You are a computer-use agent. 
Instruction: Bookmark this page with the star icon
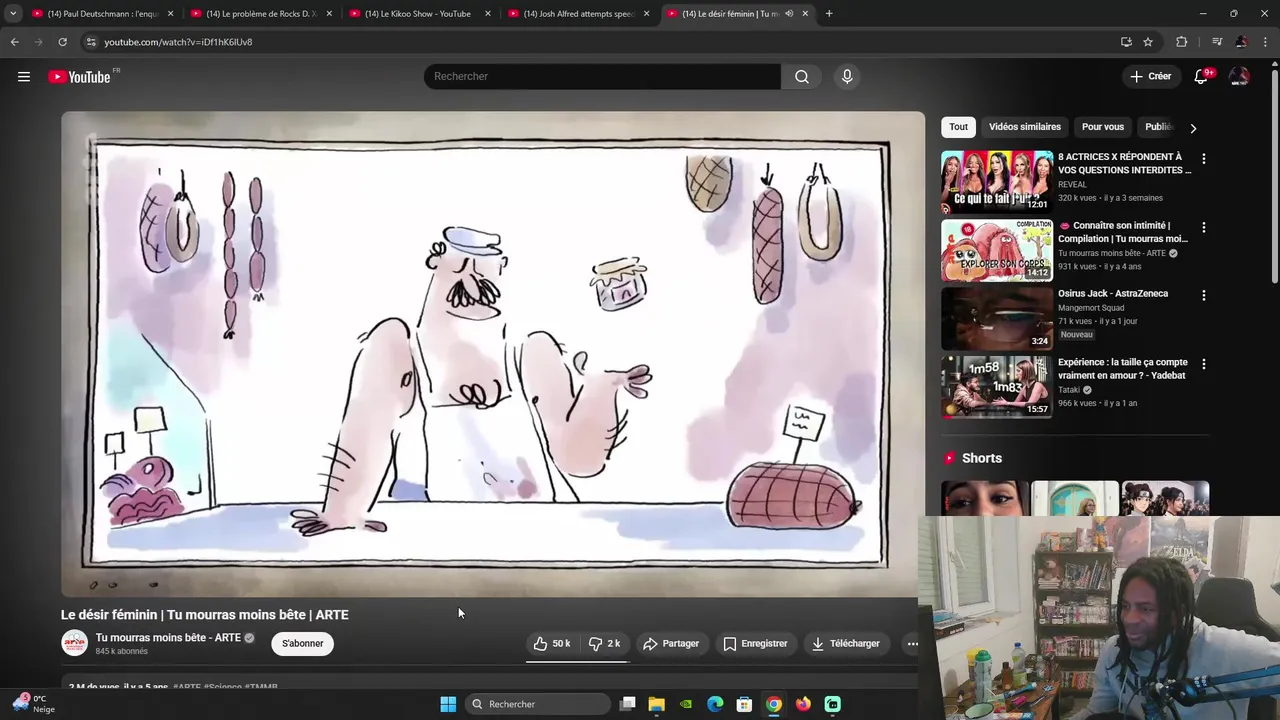coord(1148,42)
